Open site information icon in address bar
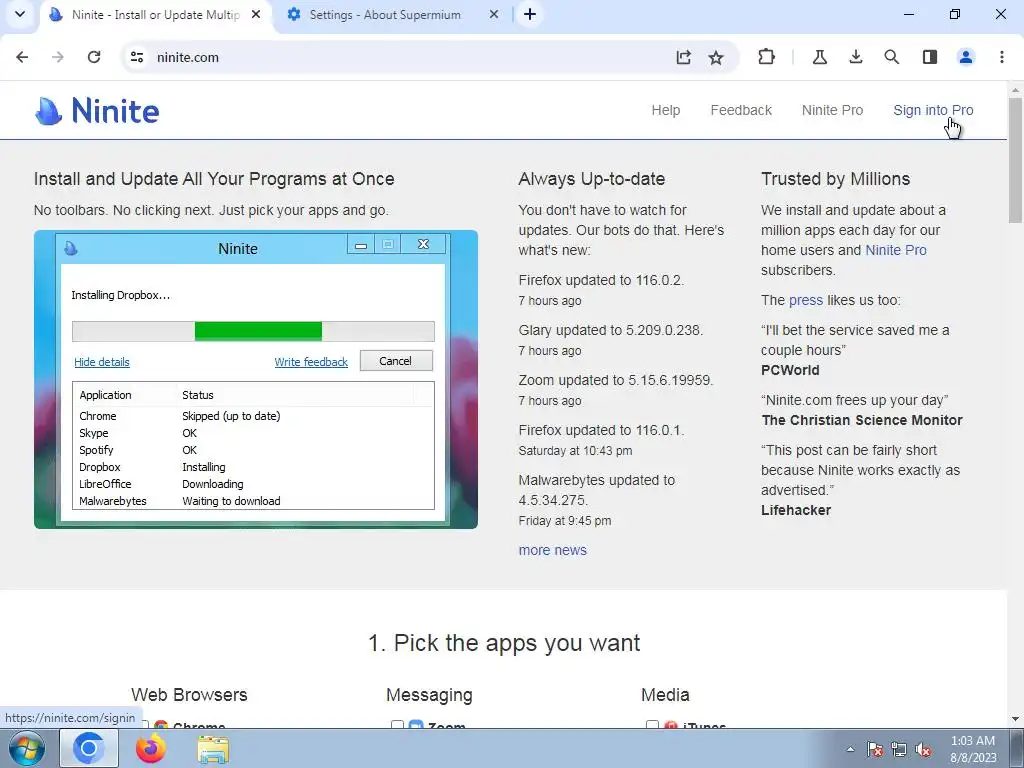The image size is (1024, 768). [137, 57]
